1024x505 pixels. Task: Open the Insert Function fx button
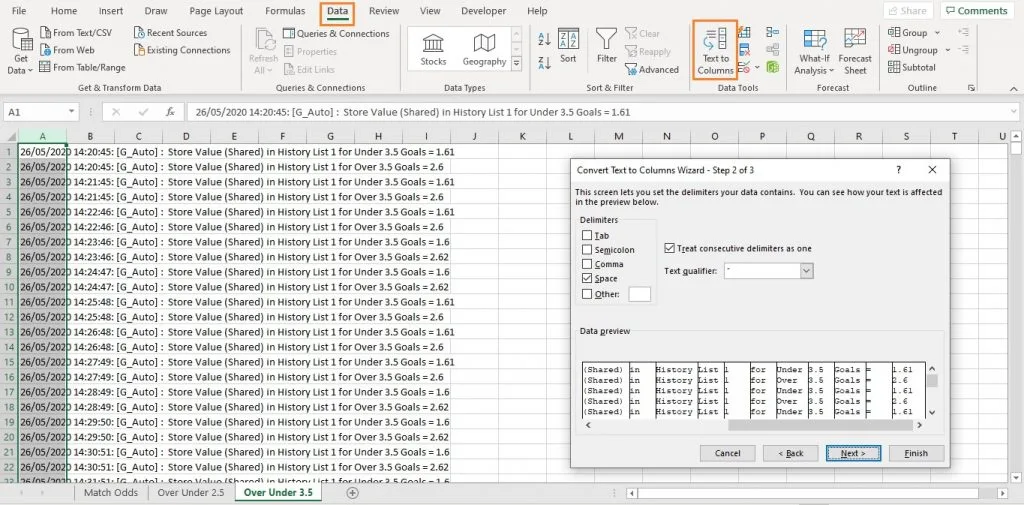point(170,112)
